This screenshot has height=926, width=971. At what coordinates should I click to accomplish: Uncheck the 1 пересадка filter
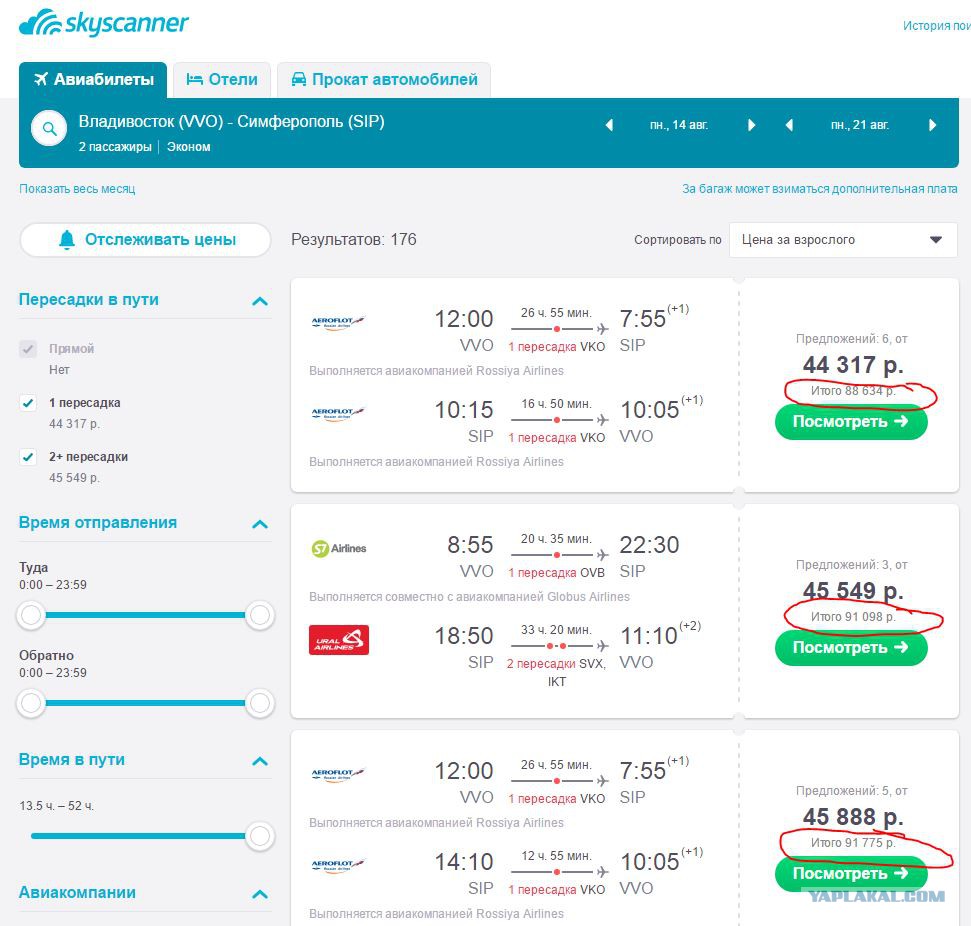tap(28, 403)
